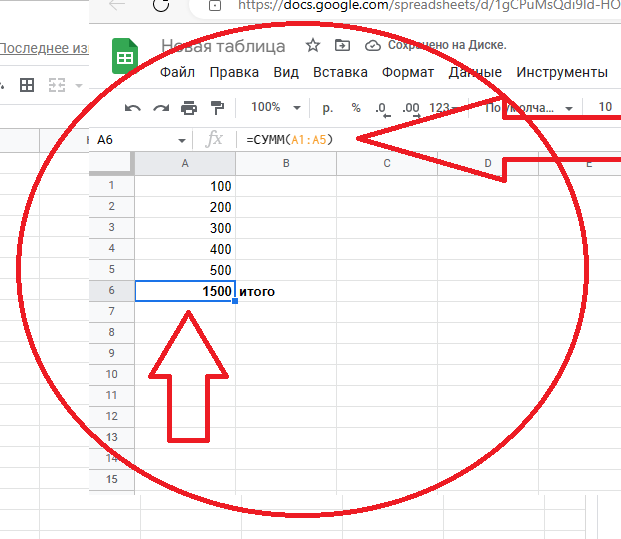The width and height of the screenshot is (621, 539).
Task: Select row 1 header
Action: [x=112, y=185]
